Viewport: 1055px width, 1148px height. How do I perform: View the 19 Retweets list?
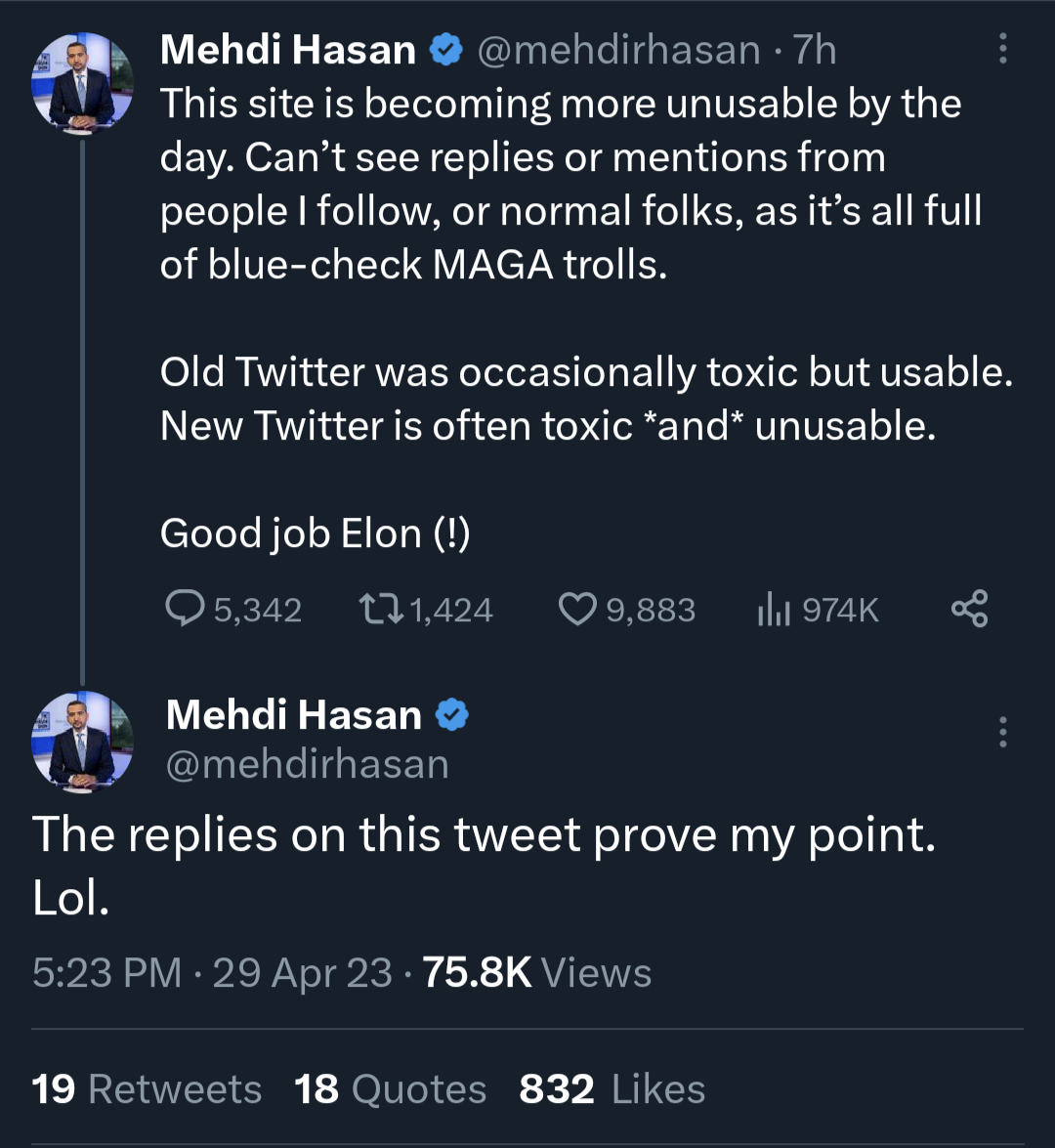coord(147,1088)
